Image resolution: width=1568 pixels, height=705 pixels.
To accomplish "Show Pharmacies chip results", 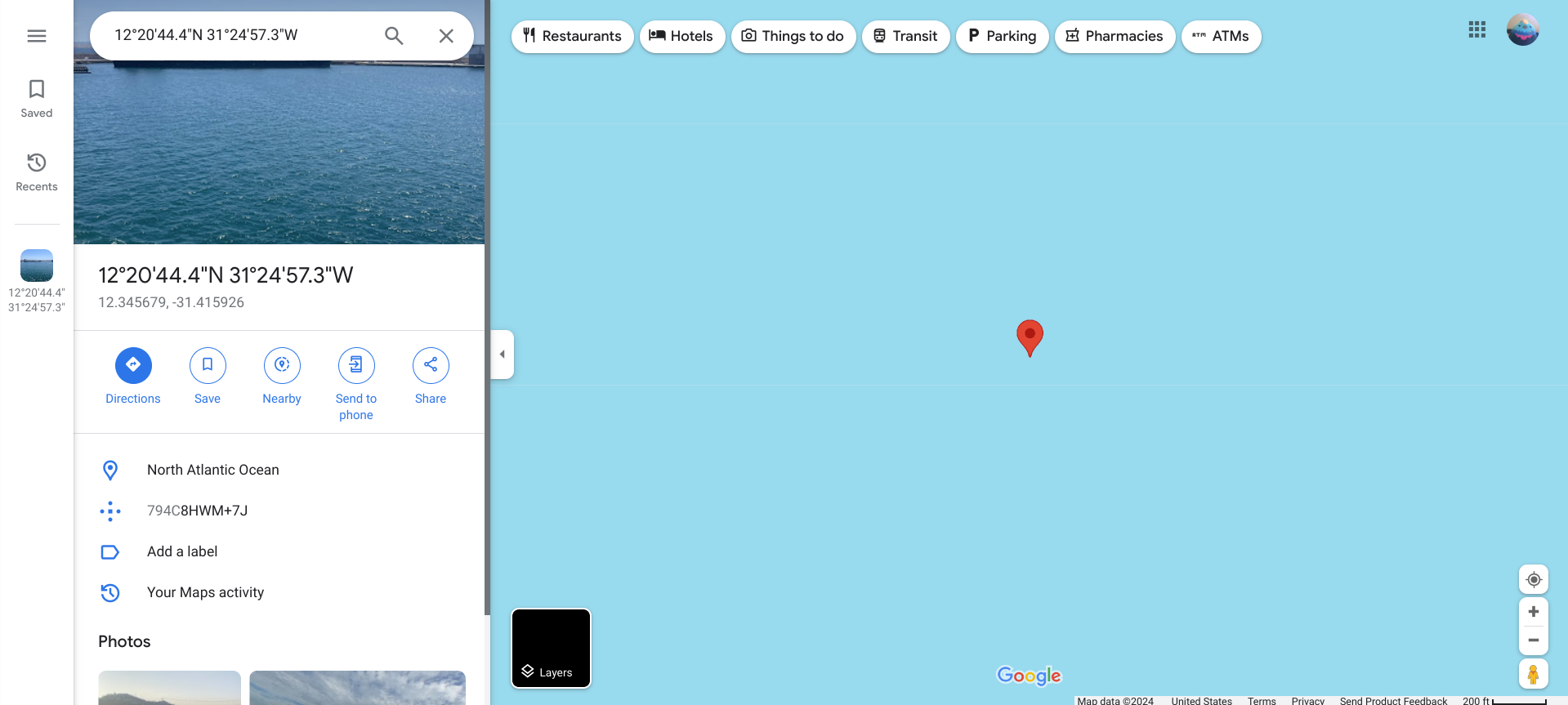I will click(x=1115, y=36).
